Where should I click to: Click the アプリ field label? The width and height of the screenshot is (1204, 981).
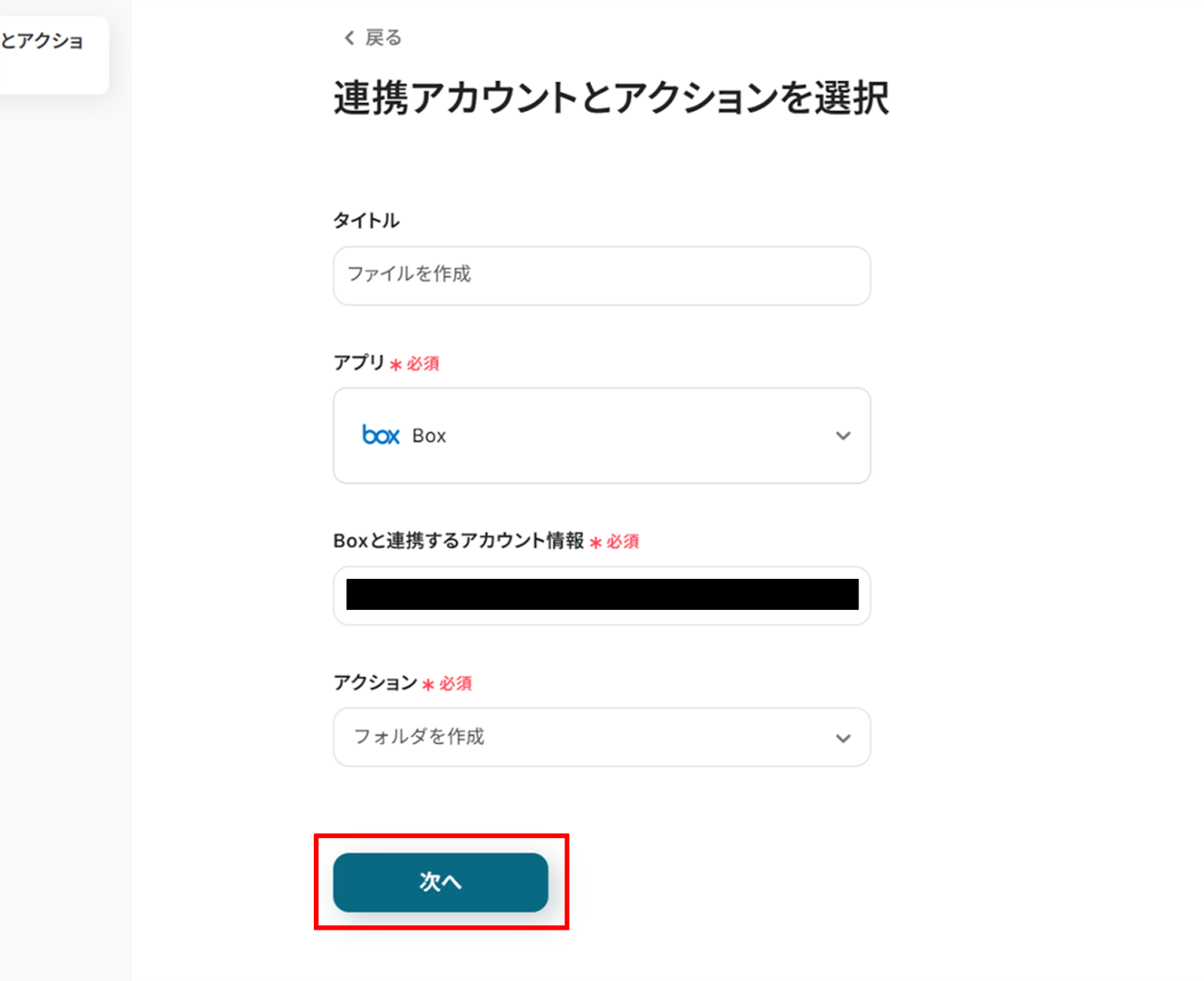359,363
